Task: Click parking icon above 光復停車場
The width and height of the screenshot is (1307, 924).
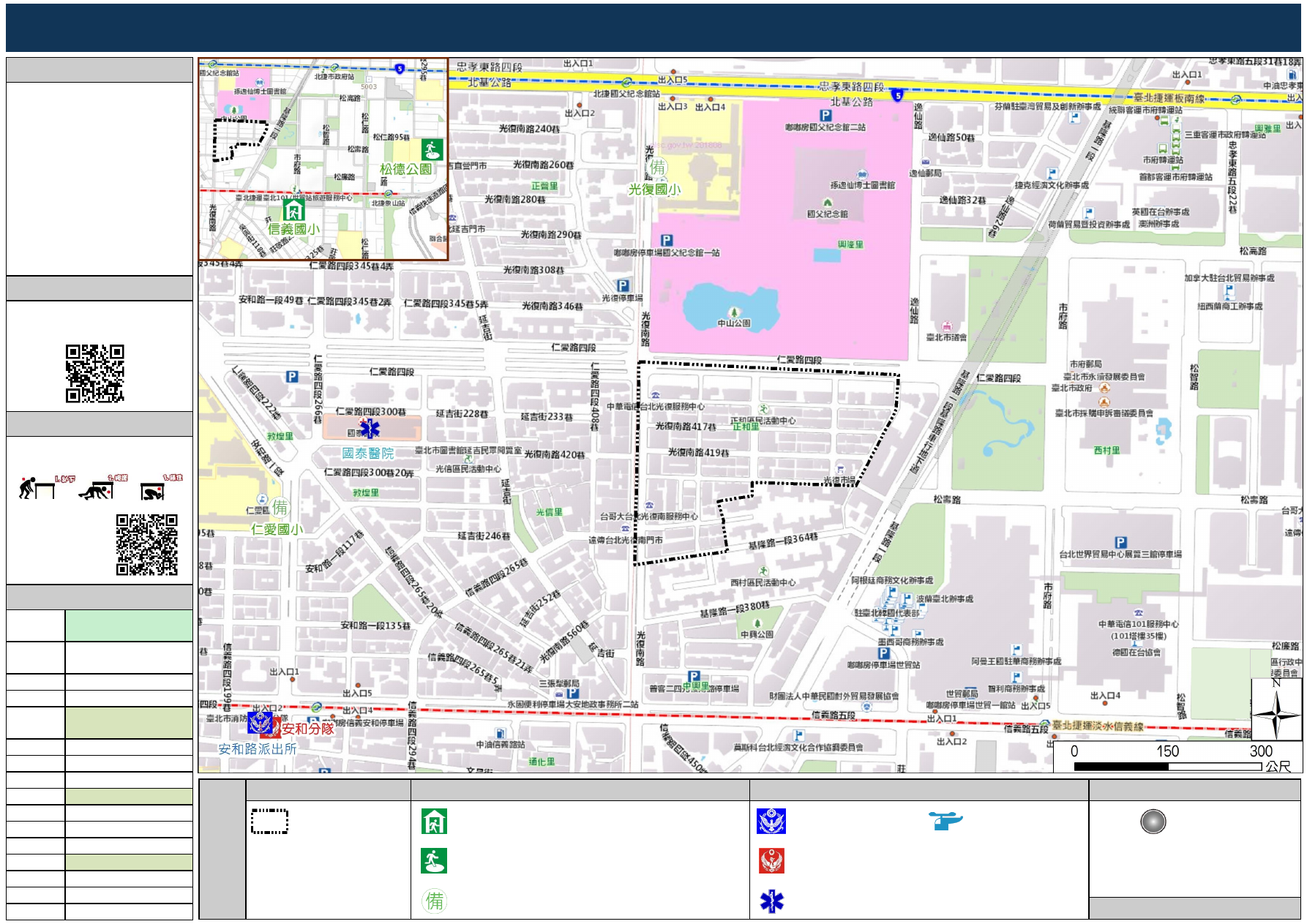Action: coord(623,286)
